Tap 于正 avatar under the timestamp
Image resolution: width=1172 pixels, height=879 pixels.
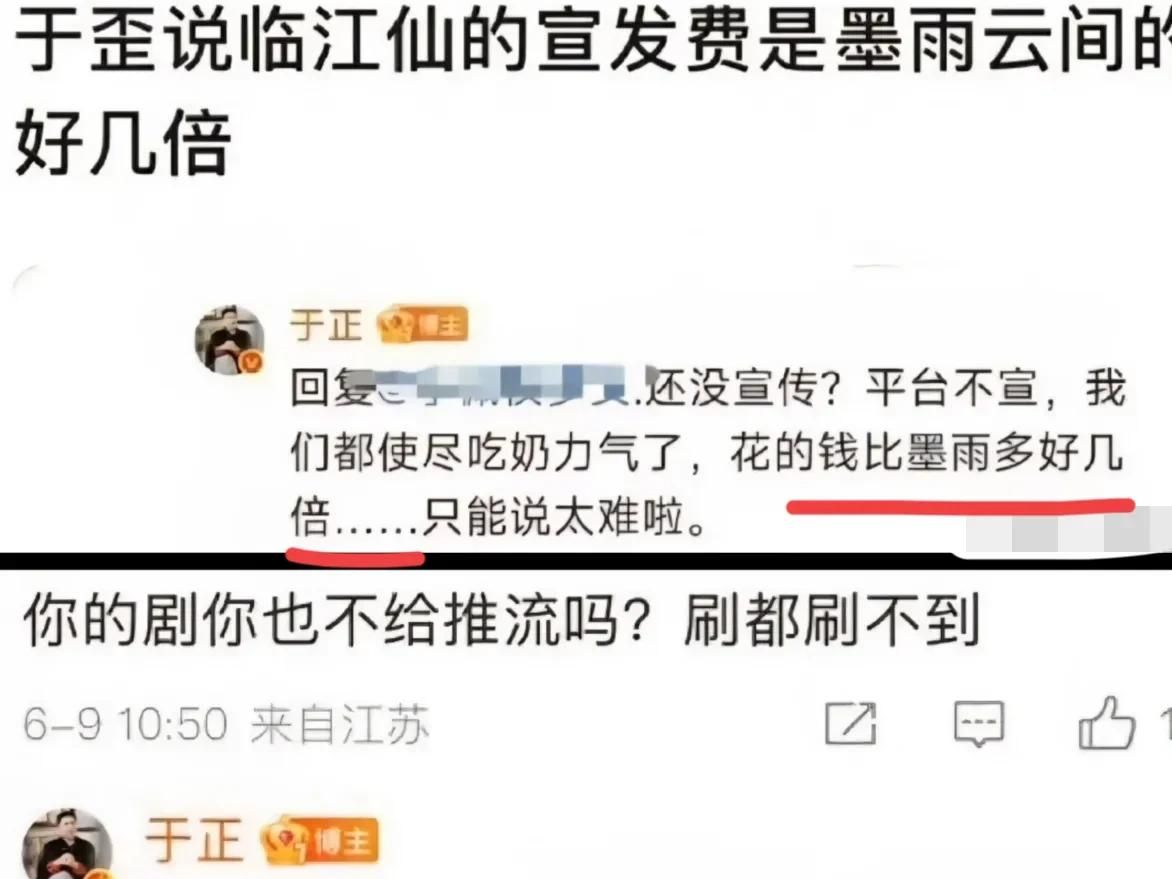tap(67, 843)
